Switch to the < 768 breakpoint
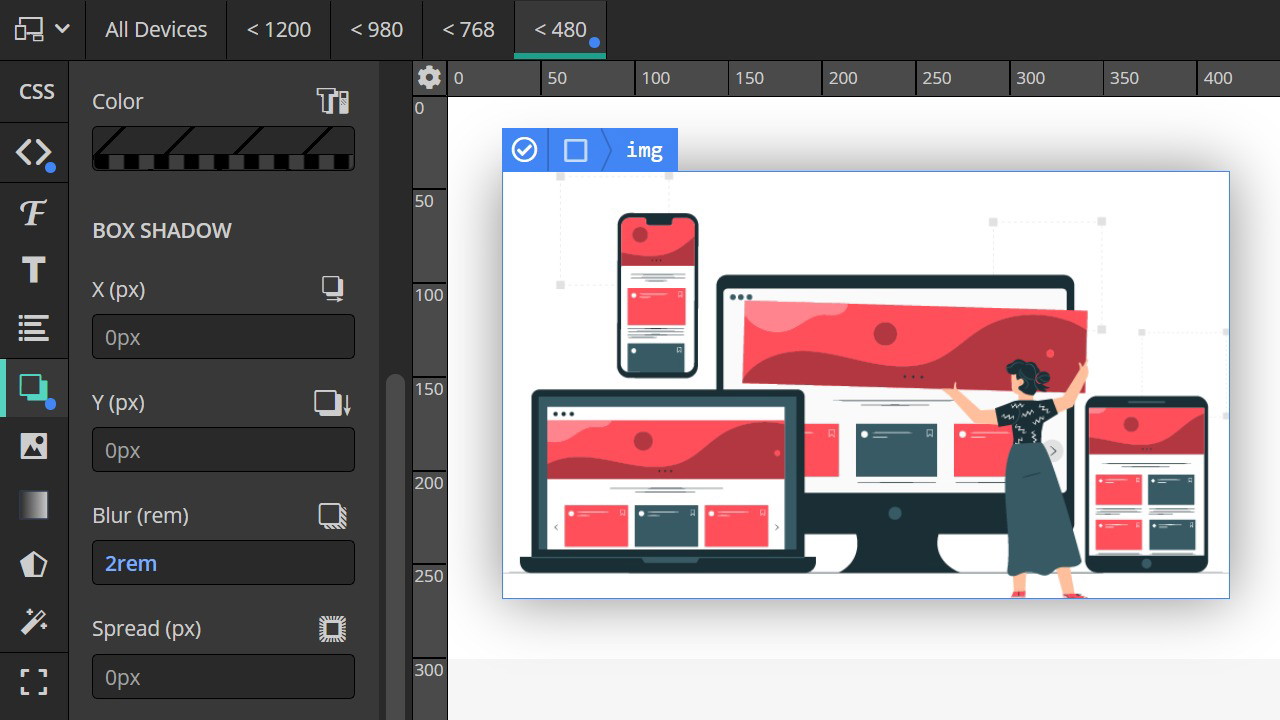This screenshot has width=1280, height=720. (468, 29)
